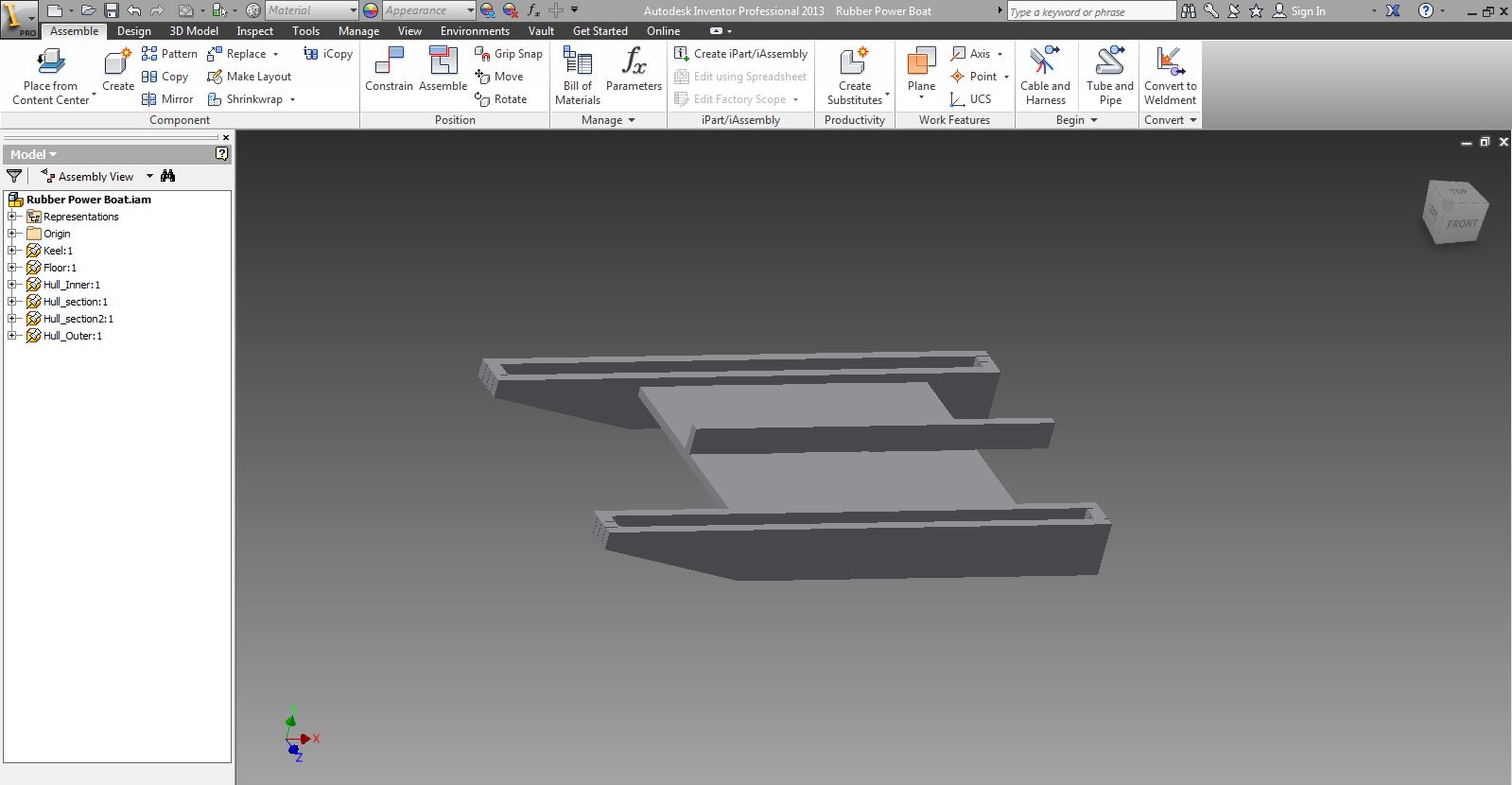Open the file open folder icon
This screenshot has height=785, width=1512.
88,10
